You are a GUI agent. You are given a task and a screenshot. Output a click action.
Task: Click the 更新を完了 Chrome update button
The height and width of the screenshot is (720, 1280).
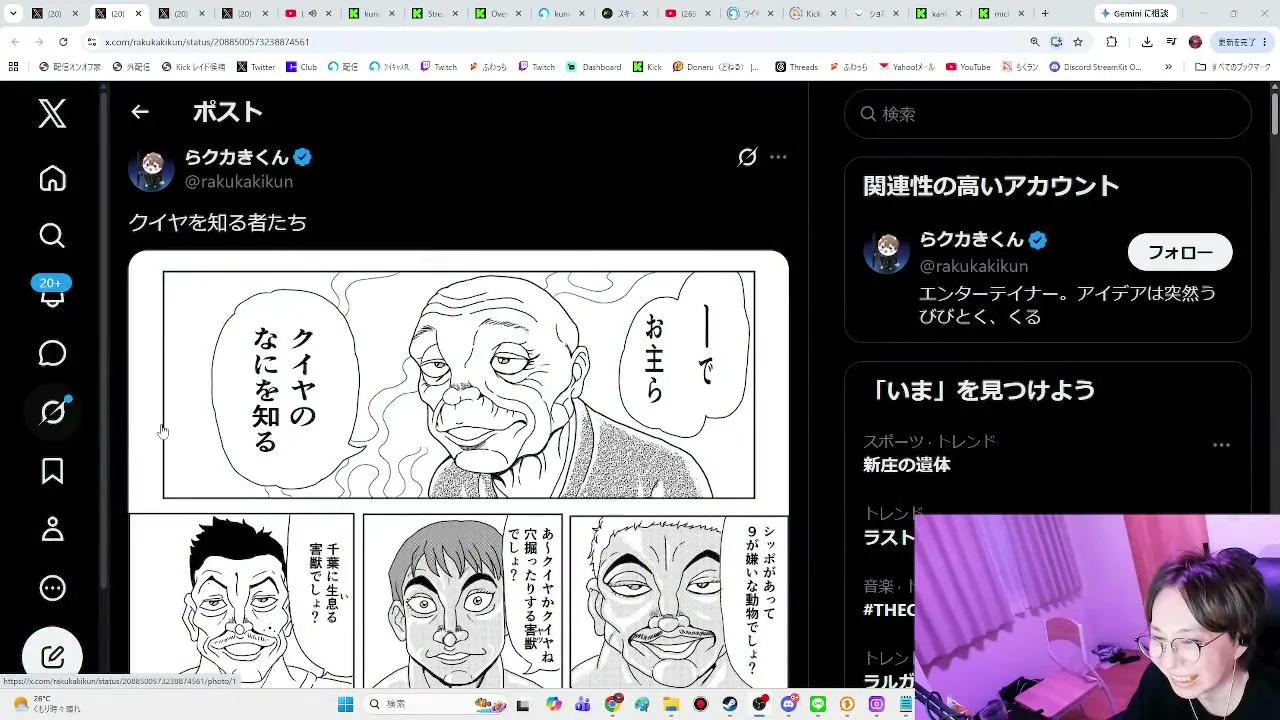click(x=1242, y=42)
